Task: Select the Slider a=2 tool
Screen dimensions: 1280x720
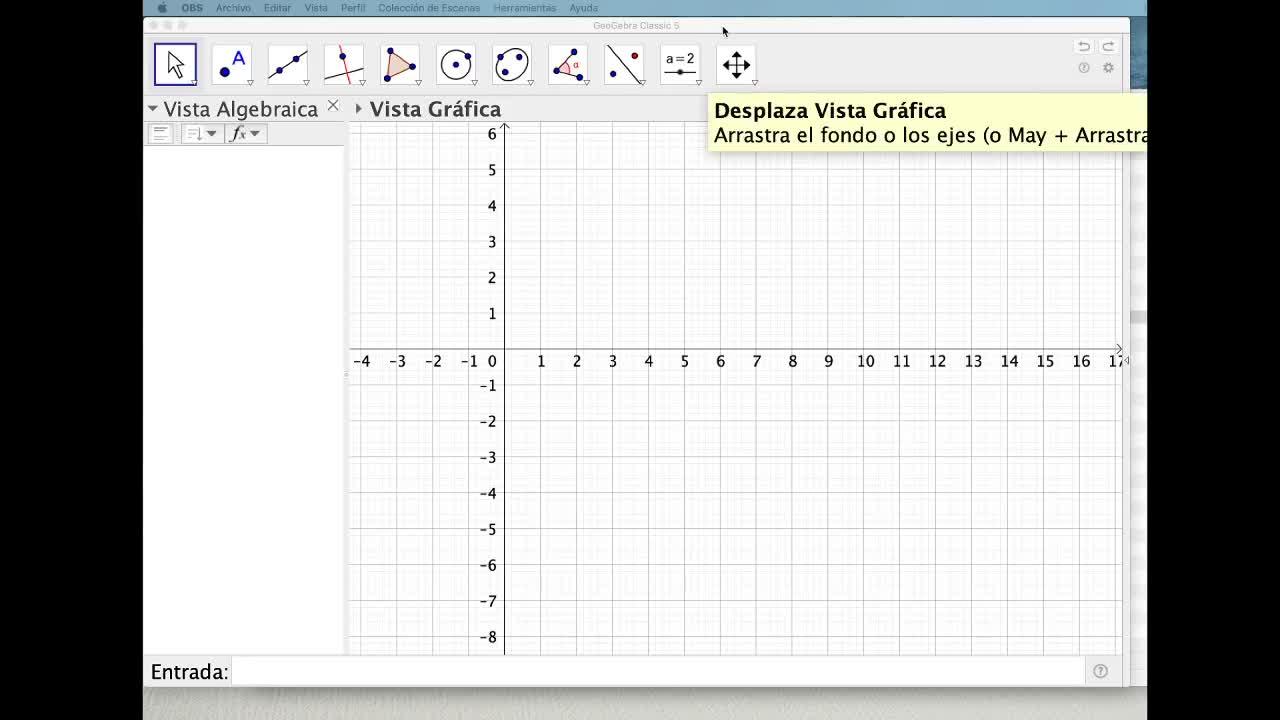Action: tap(679, 65)
